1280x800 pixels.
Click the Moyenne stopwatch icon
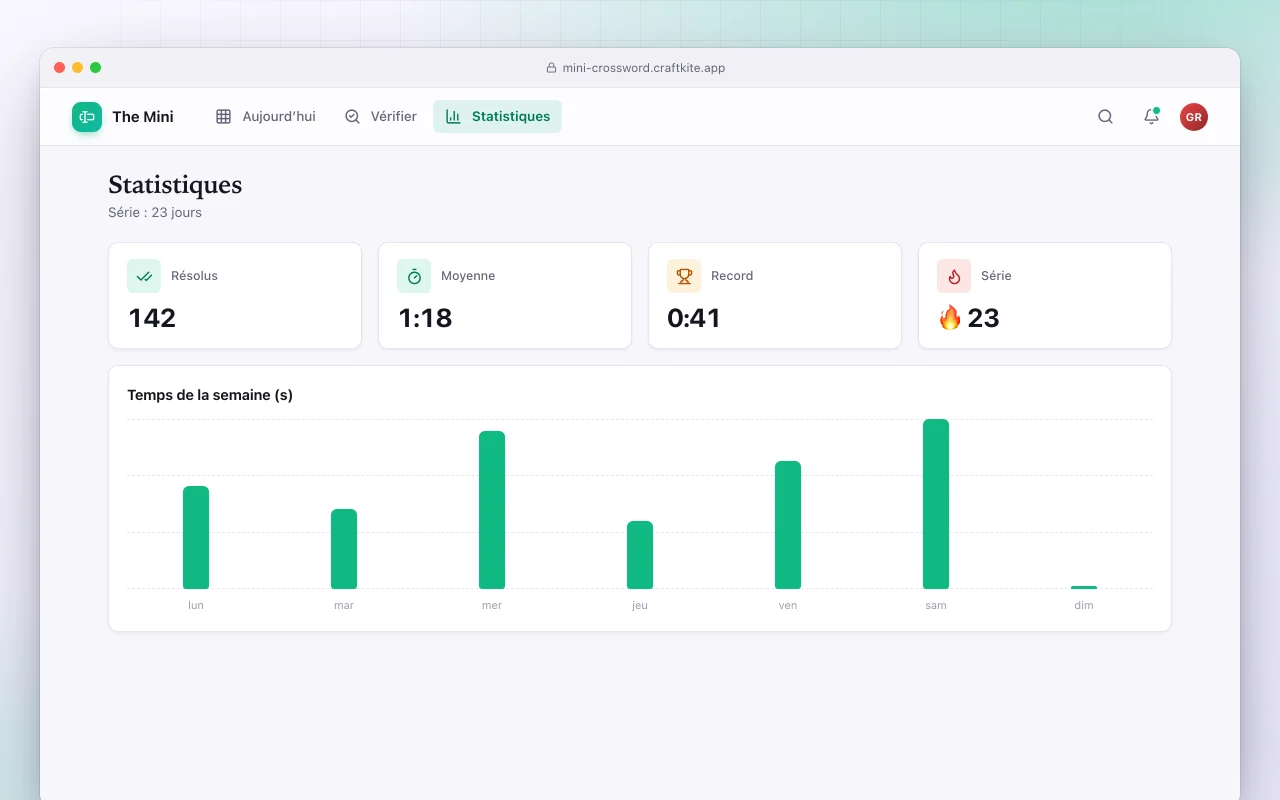pos(414,276)
